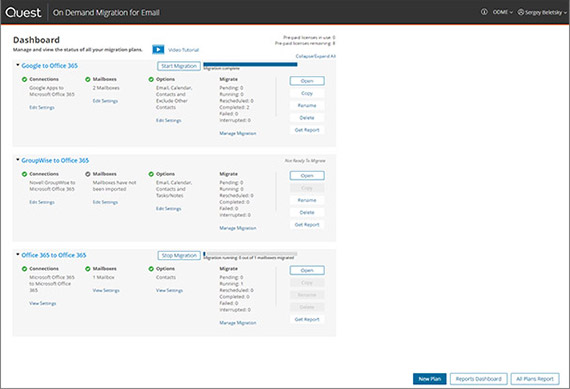Open Google to Office 365 plan title
The height and width of the screenshot is (389, 570).
(49, 66)
